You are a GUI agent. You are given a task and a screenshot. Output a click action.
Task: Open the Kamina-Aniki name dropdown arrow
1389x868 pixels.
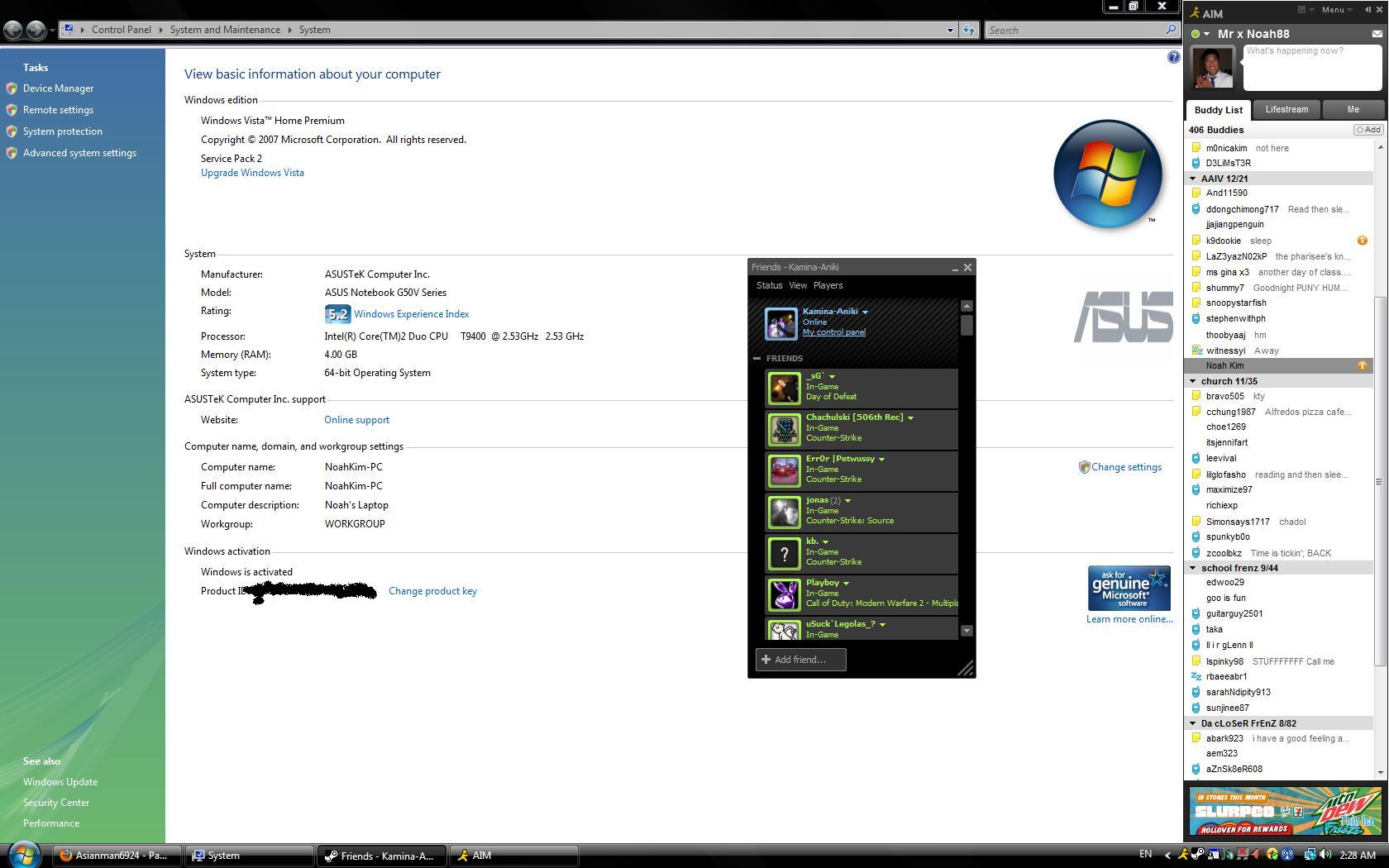tap(865, 312)
